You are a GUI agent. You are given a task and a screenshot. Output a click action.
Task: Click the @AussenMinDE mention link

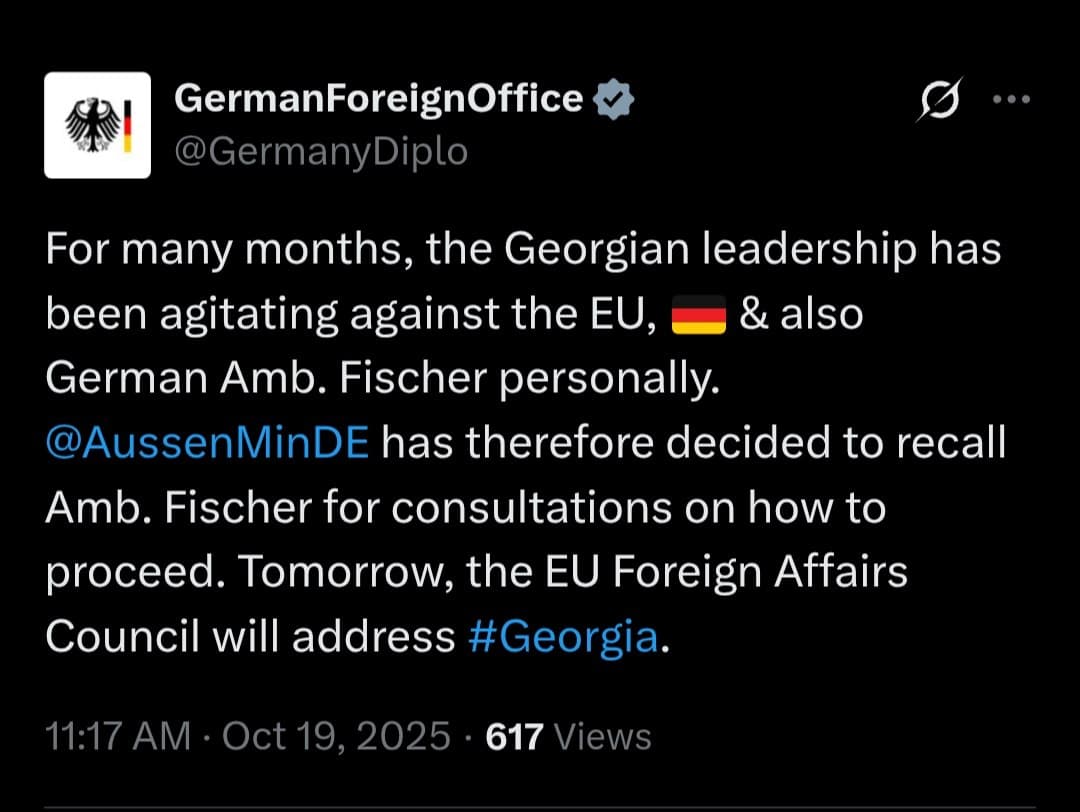[x=207, y=443]
